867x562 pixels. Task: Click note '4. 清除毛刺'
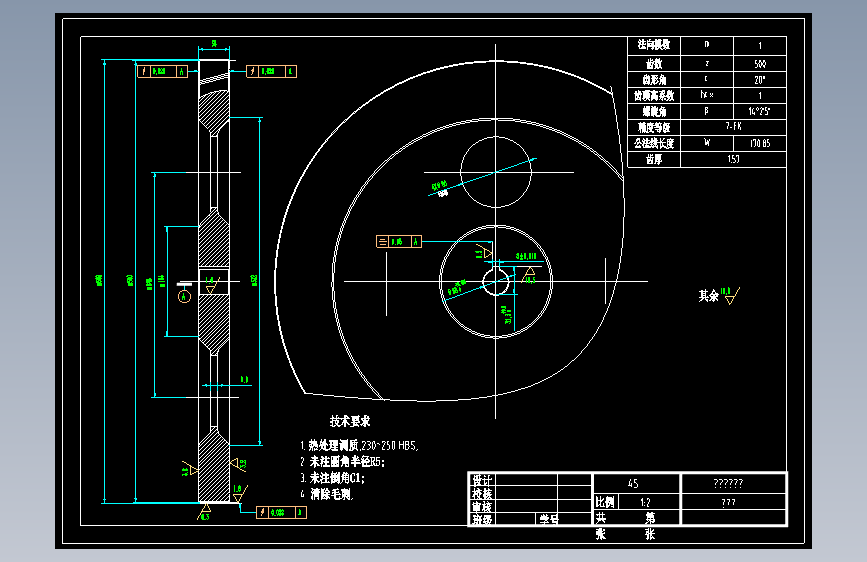pos(327,494)
